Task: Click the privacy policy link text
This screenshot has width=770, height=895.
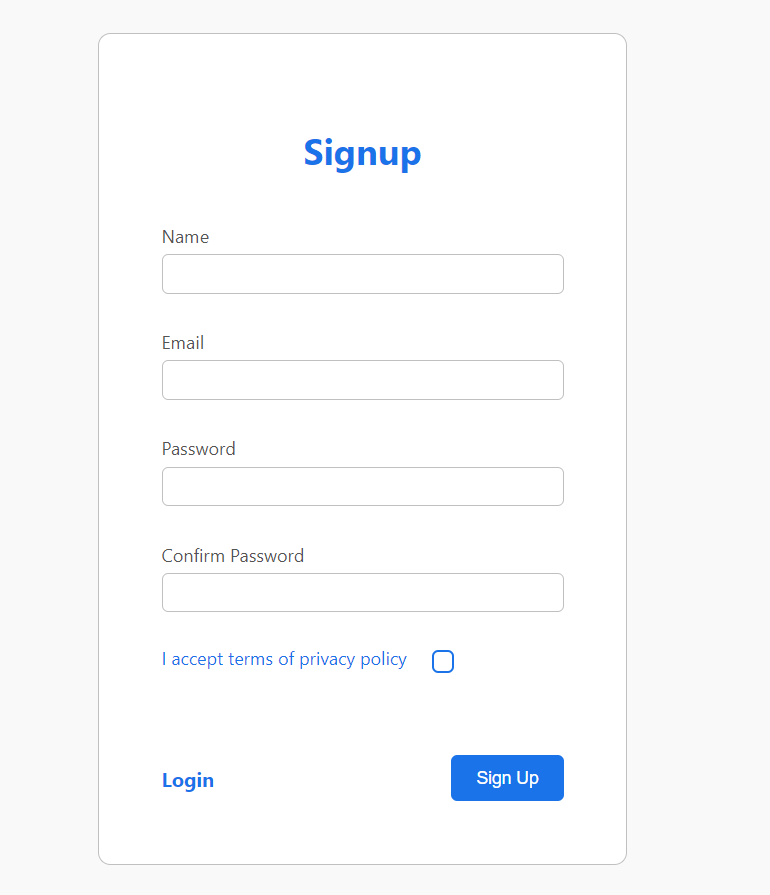Action: 284,659
